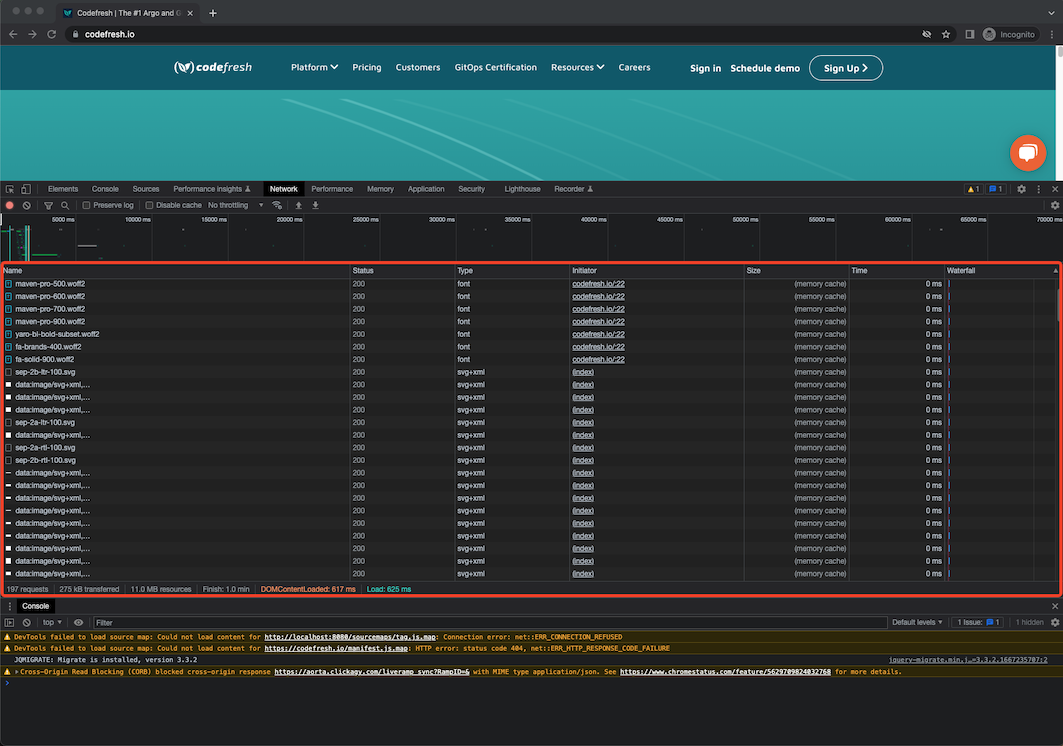Stop recording network log

pyautogui.click(x=10, y=205)
